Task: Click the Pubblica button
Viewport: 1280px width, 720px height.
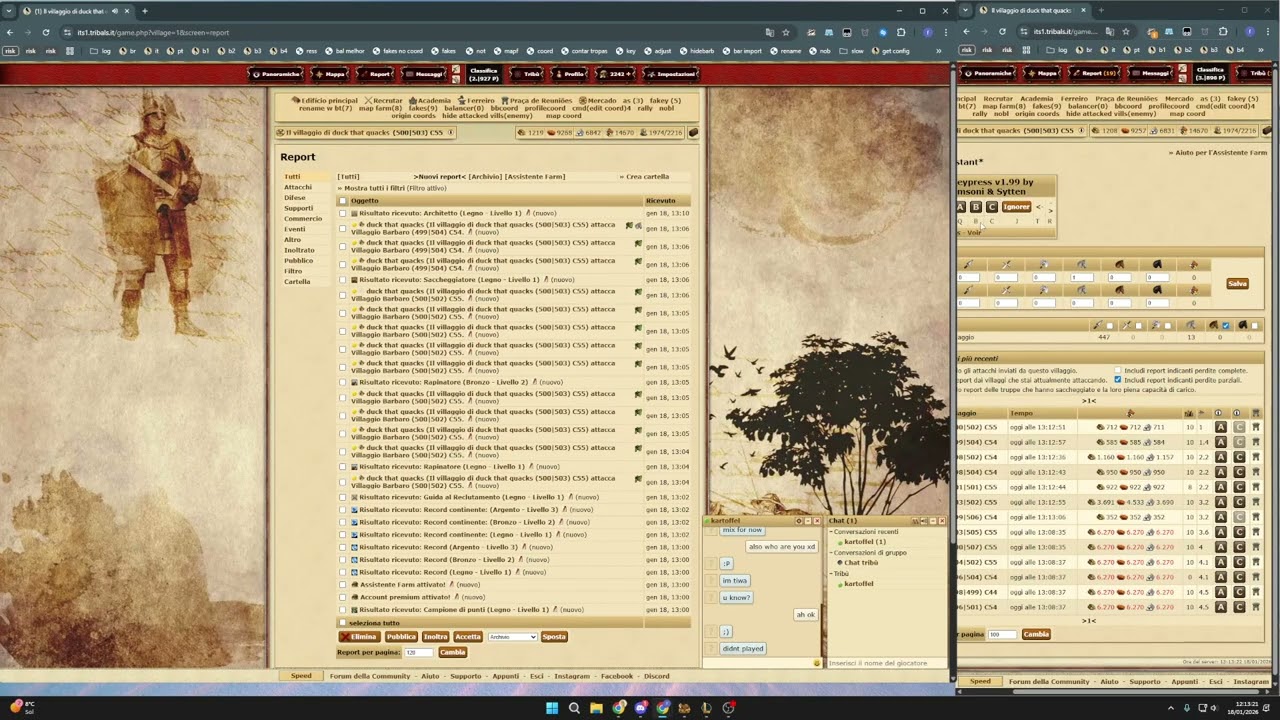Action: click(401, 637)
